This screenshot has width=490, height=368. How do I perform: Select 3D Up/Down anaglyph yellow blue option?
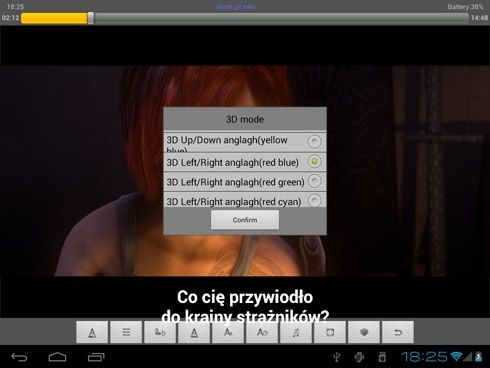point(245,142)
